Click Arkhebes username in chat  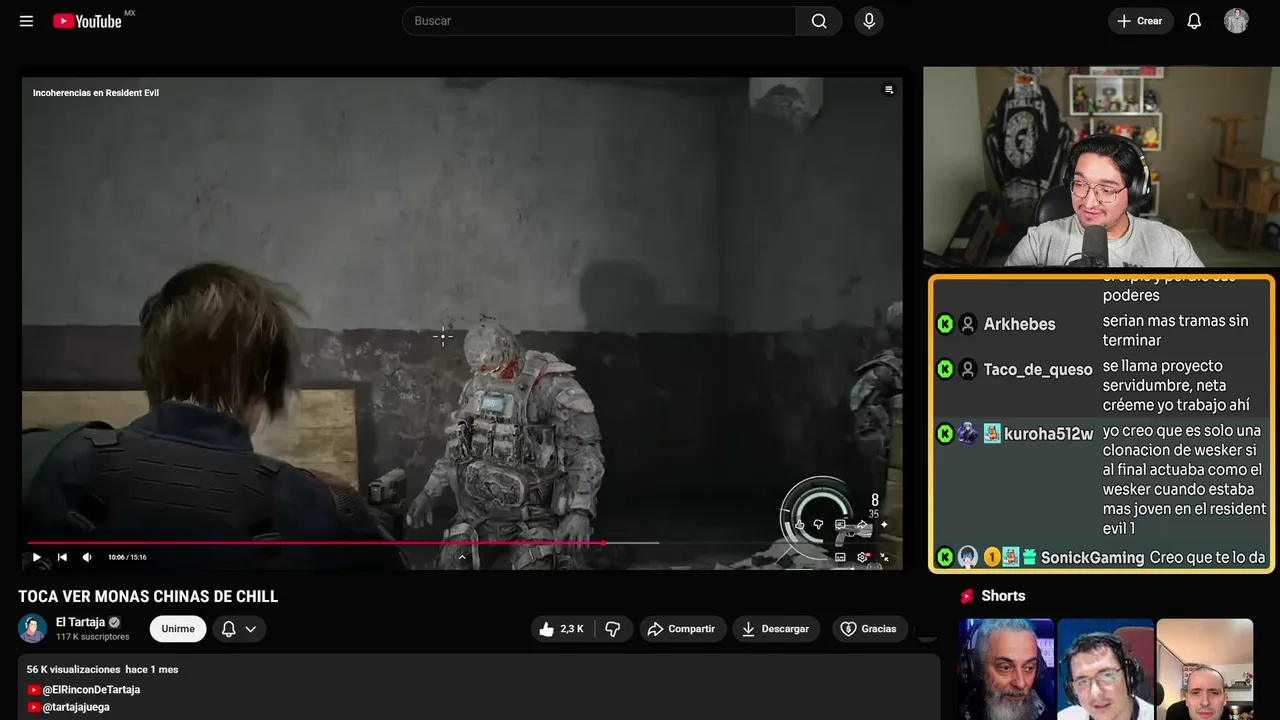click(1019, 324)
